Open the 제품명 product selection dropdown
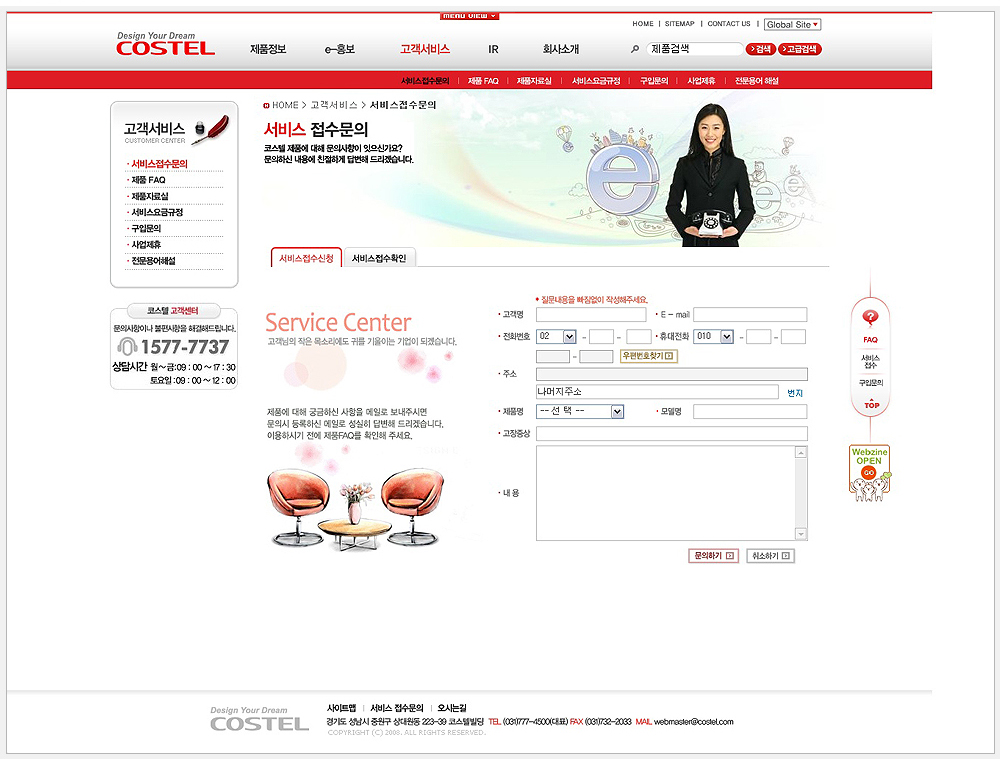Image resolution: width=1000 pixels, height=762 pixels. point(580,411)
